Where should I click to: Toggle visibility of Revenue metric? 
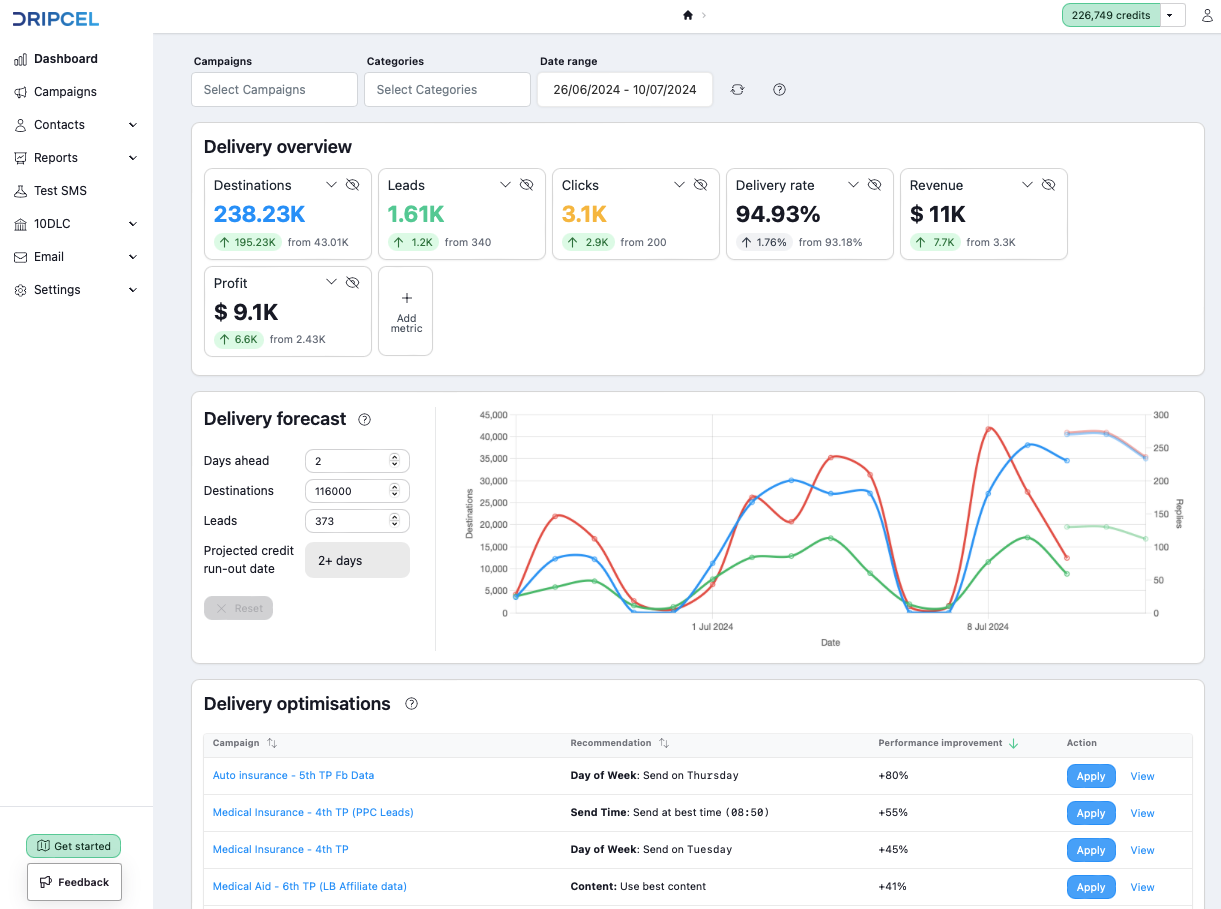pos(1048,185)
